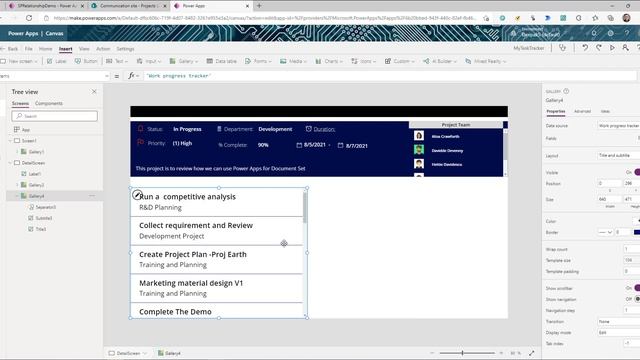
Task: Open the Charts insert dropdown
Action: [x=329, y=61]
